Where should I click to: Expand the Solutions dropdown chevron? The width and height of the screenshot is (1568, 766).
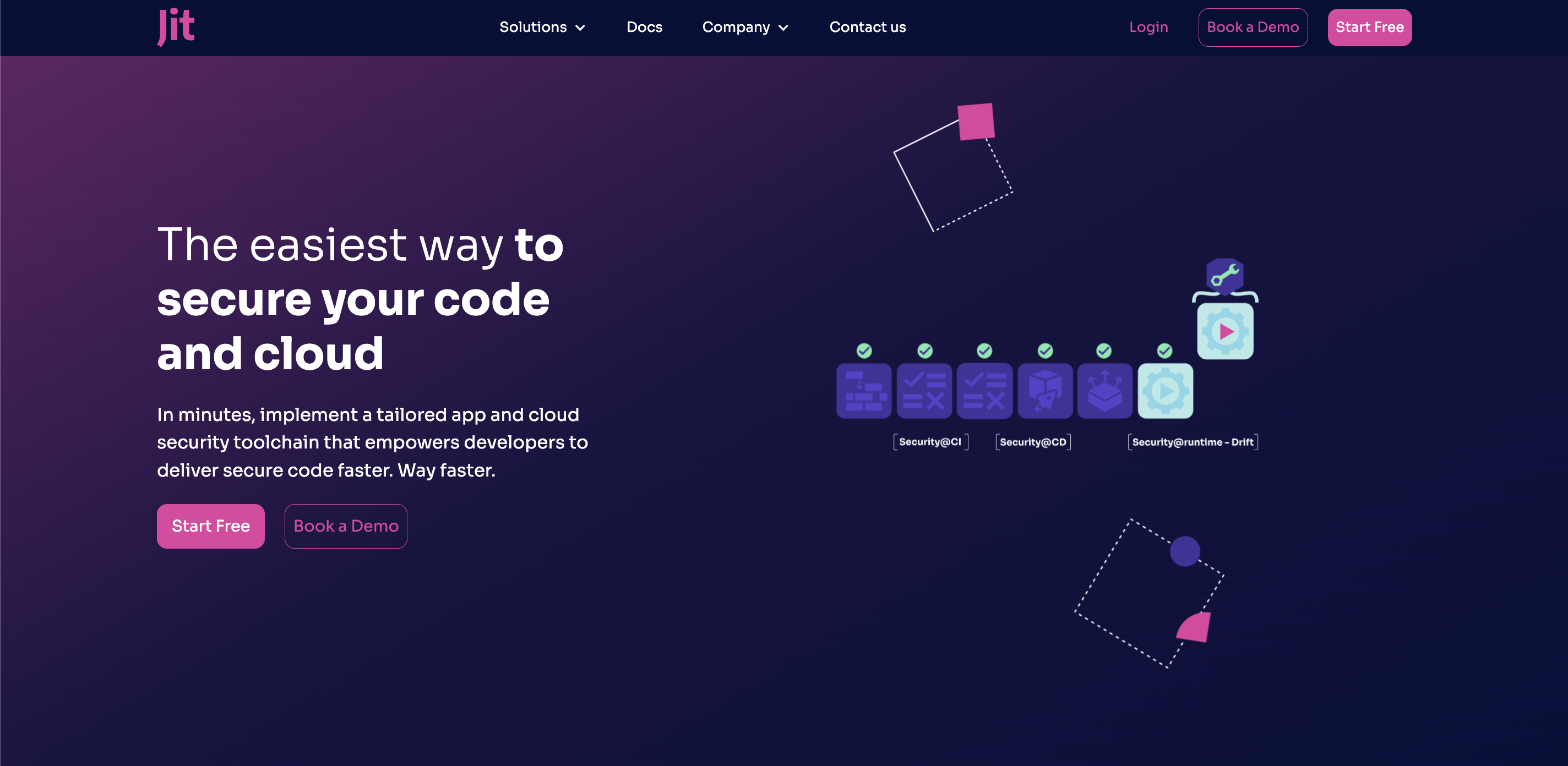click(x=580, y=28)
